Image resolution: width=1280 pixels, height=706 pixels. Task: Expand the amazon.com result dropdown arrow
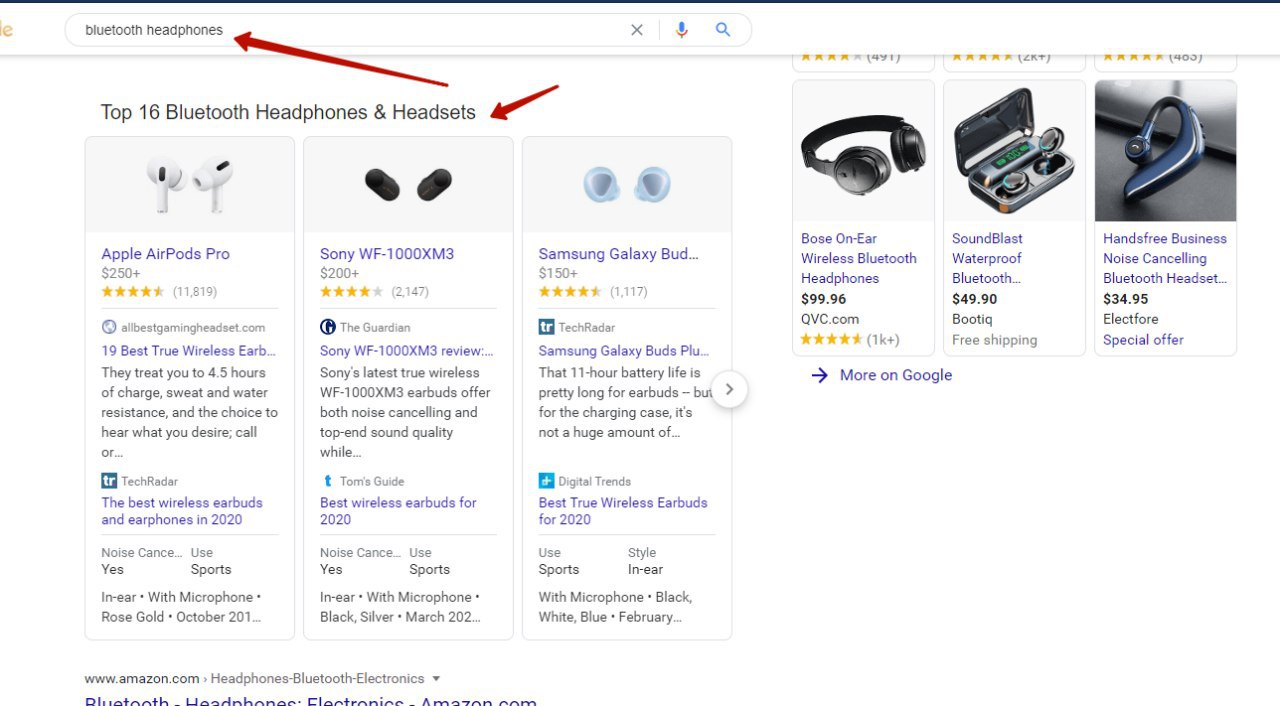pyautogui.click(x=436, y=678)
